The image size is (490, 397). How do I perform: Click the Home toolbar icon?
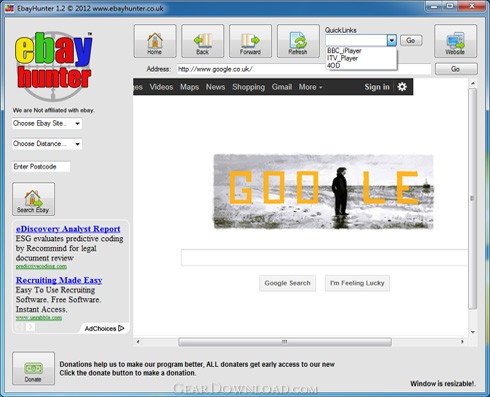[155, 41]
